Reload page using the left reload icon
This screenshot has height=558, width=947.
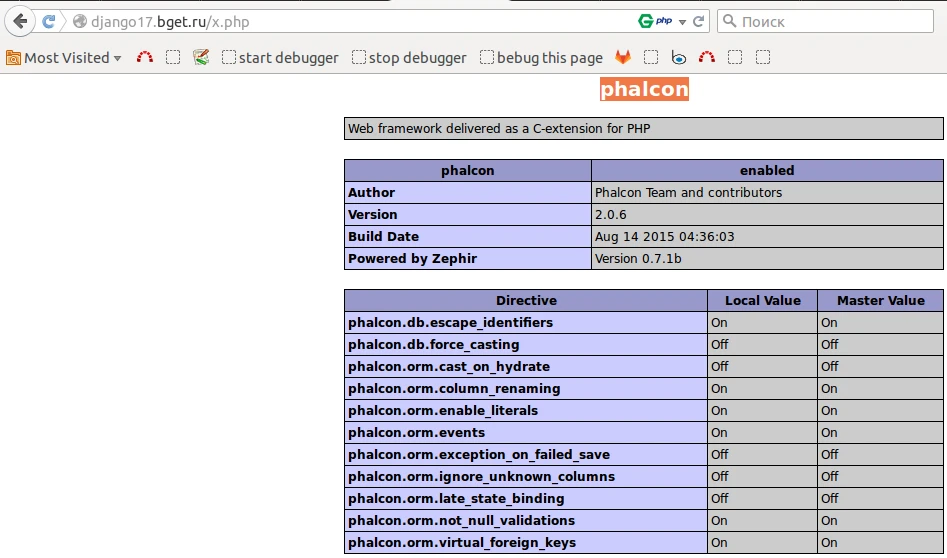(48, 21)
